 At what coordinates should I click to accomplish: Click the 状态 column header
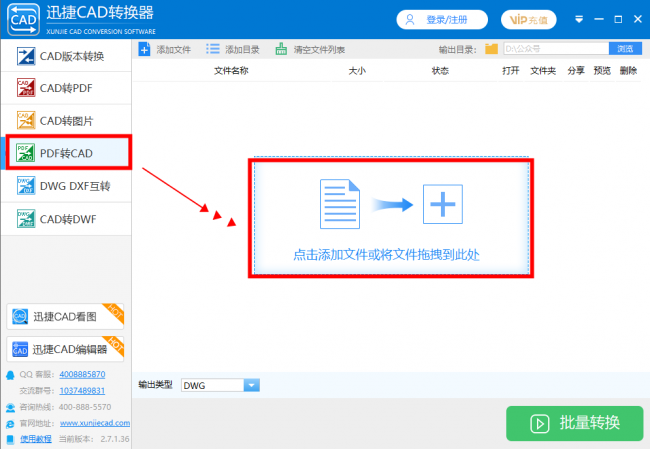(440, 70)
